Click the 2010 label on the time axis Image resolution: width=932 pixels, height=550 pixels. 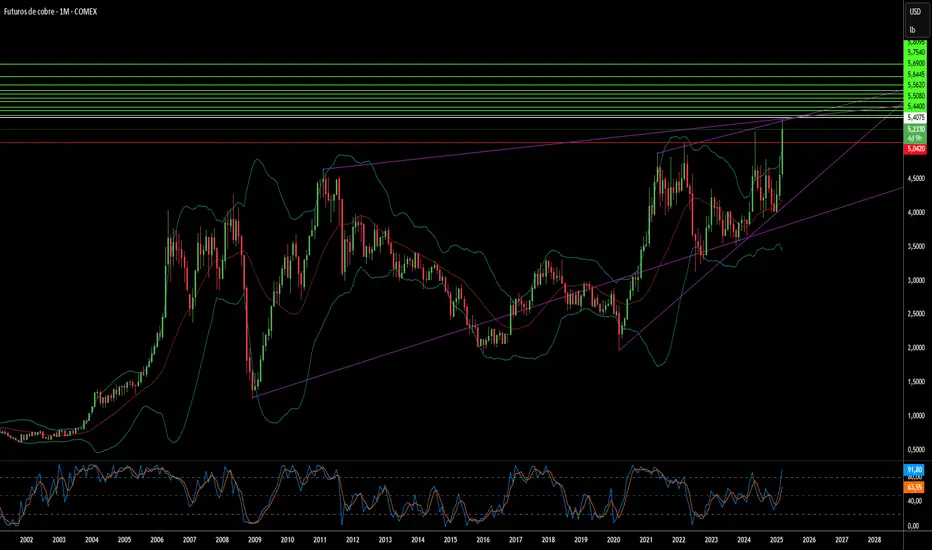click(x=287, y=540)
